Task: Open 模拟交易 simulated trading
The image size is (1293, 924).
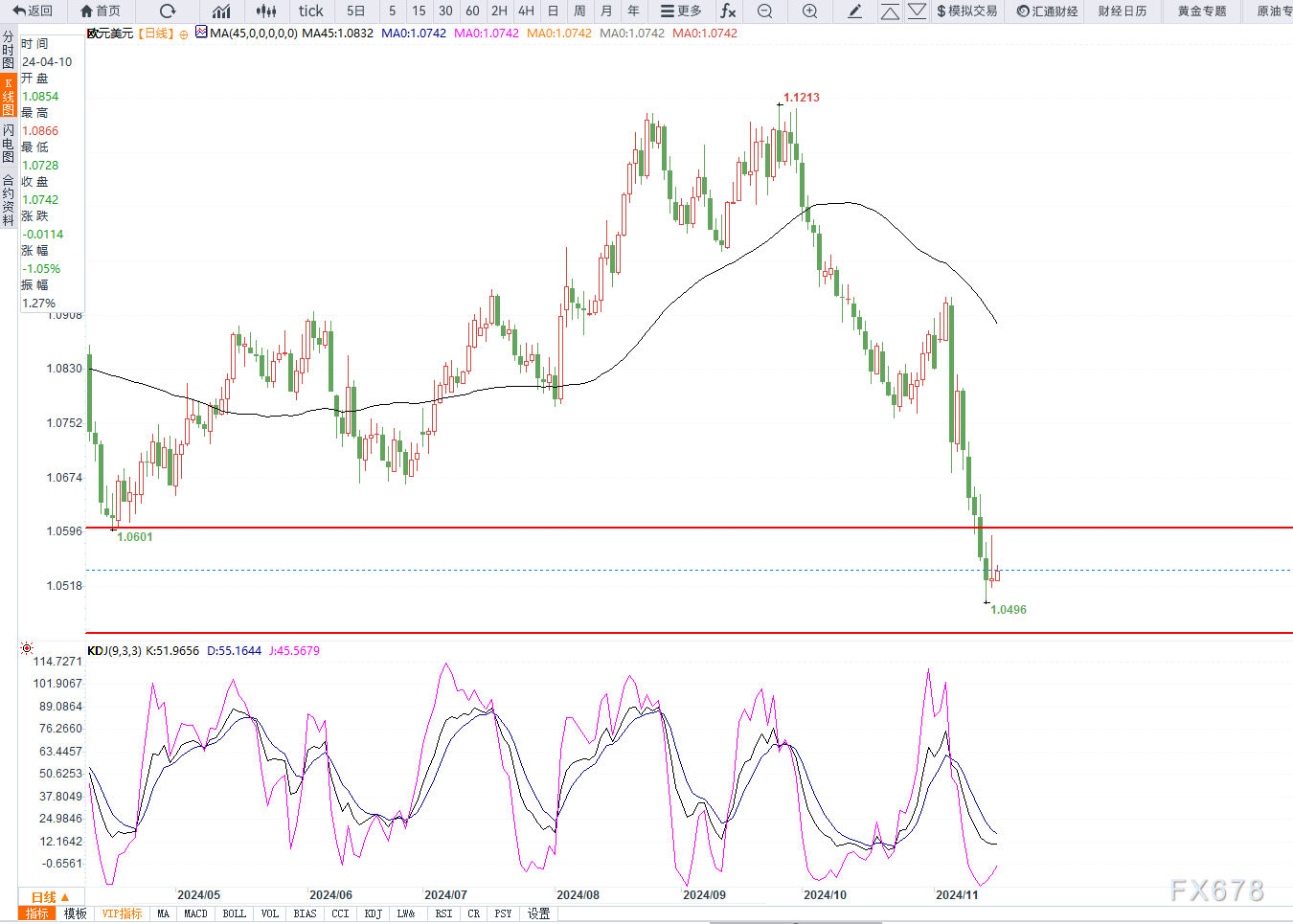Action: 966,11
